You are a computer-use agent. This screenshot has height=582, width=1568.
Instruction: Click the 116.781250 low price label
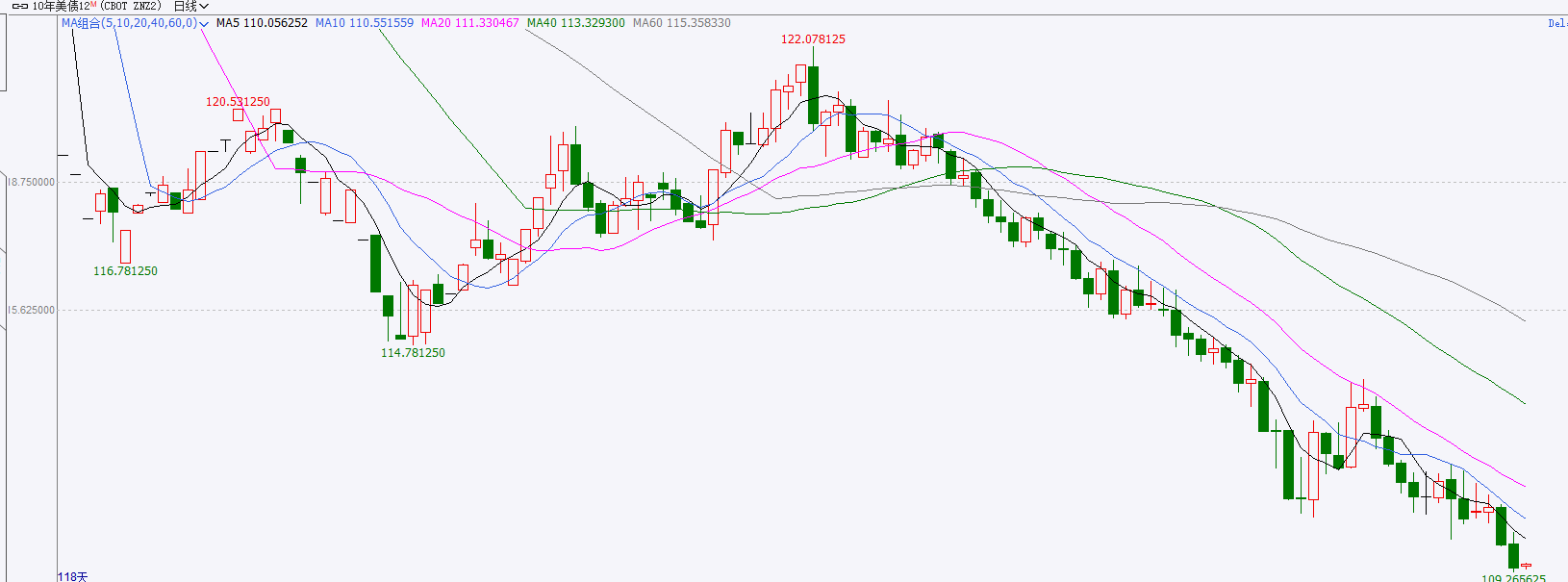(125, 271)
